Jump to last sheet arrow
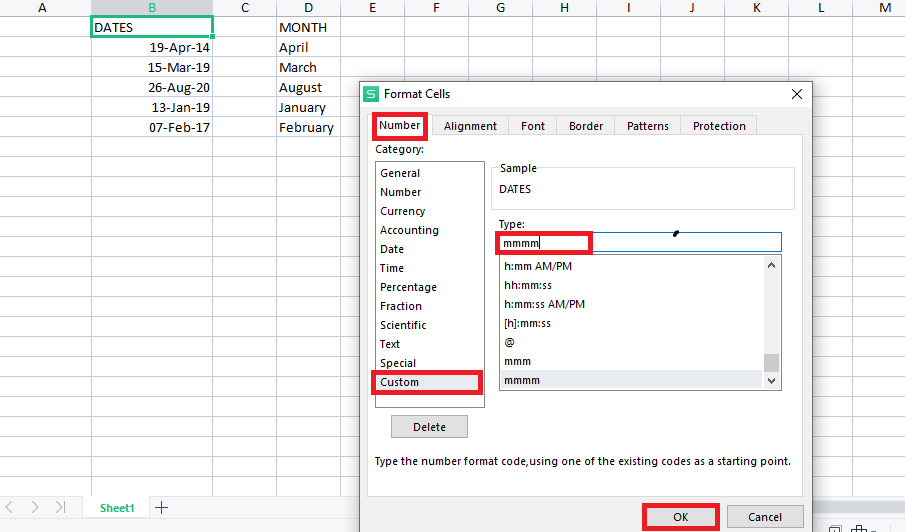This screenshot has width=905, height=532. point(61,507)
